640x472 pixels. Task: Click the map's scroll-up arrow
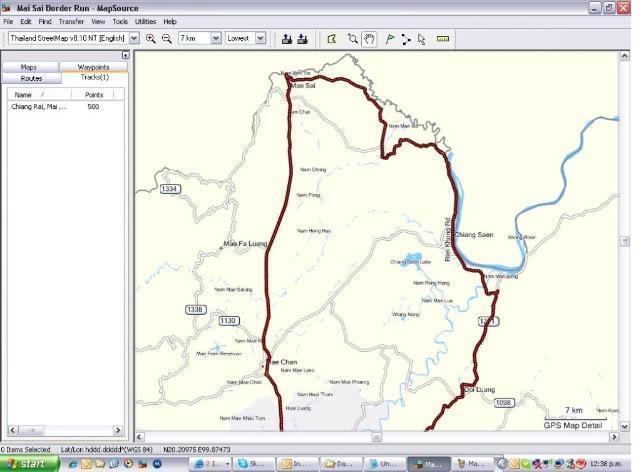(x=624, y=56)
